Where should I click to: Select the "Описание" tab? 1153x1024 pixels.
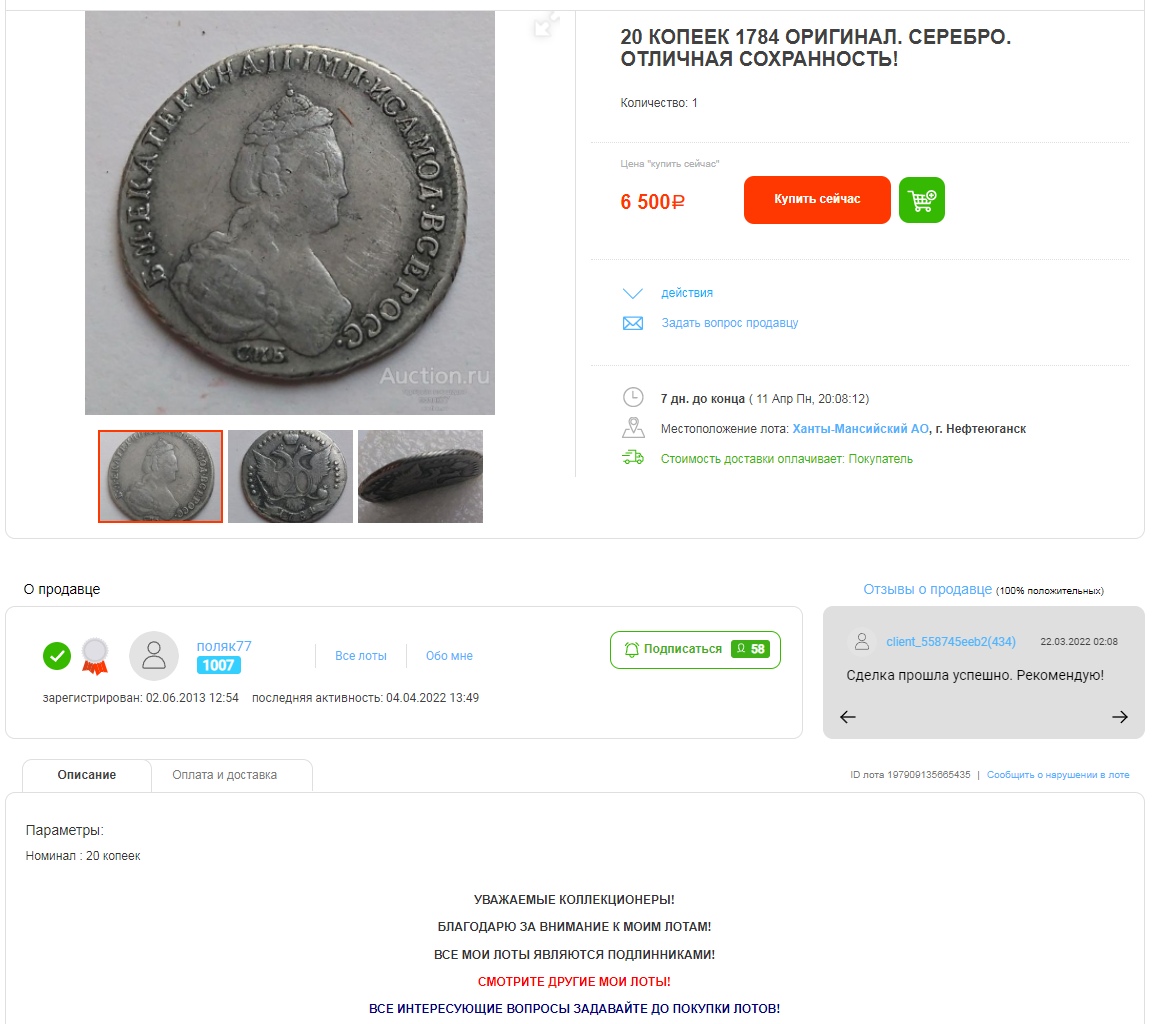coord(87,775)
